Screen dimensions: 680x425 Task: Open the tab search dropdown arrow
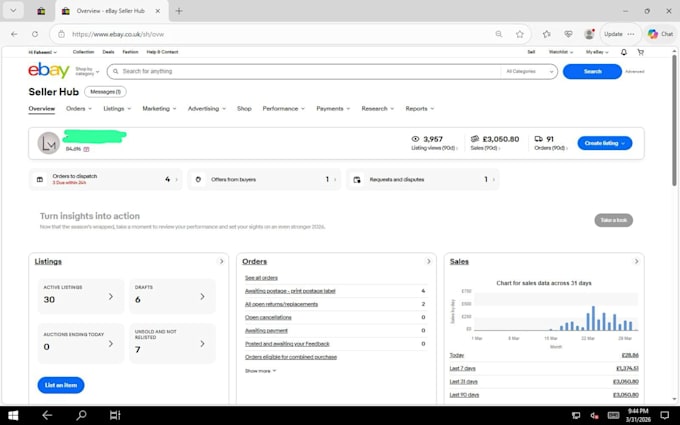tap(13, 11)
